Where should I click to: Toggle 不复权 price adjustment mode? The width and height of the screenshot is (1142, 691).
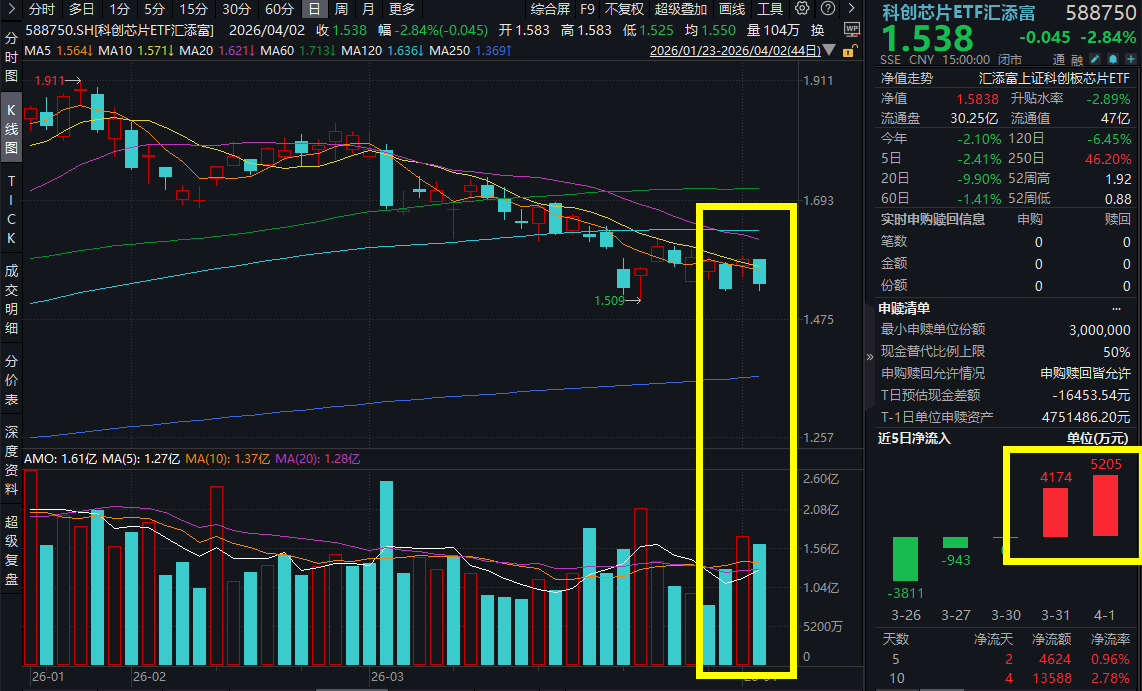point(624,10)
